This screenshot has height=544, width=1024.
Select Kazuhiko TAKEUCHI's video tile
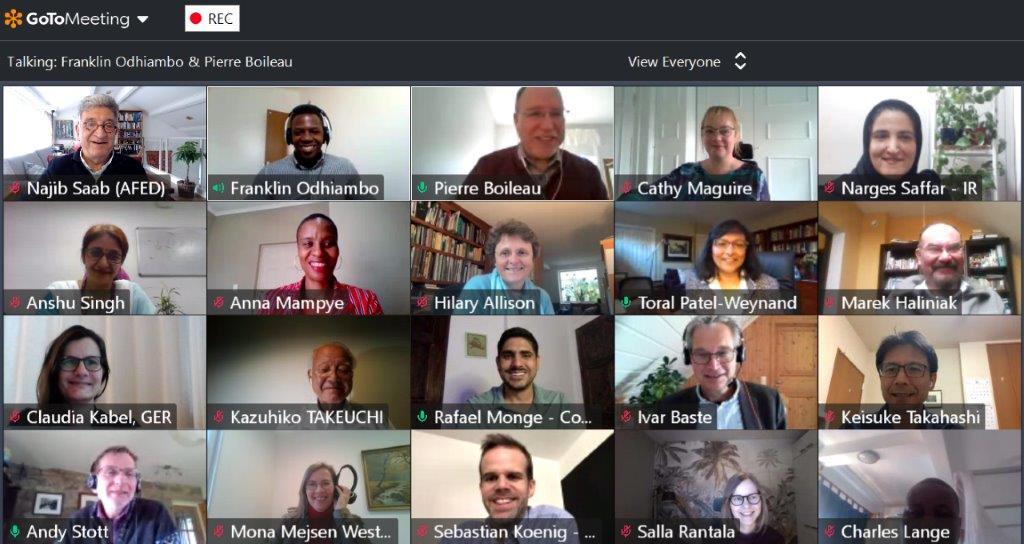308,372
